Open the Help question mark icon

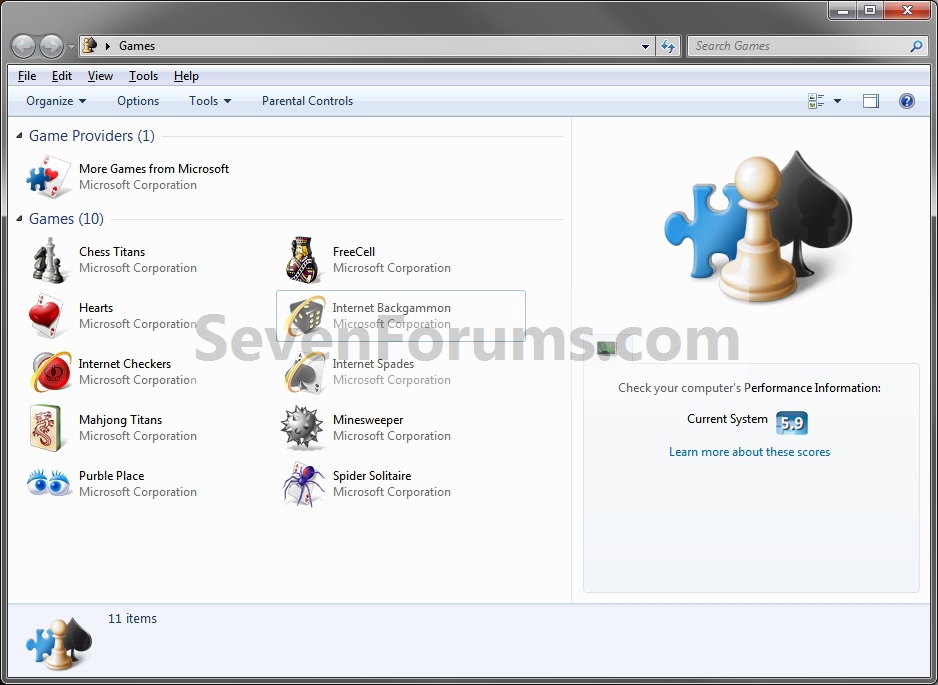(x=905, y=101)
